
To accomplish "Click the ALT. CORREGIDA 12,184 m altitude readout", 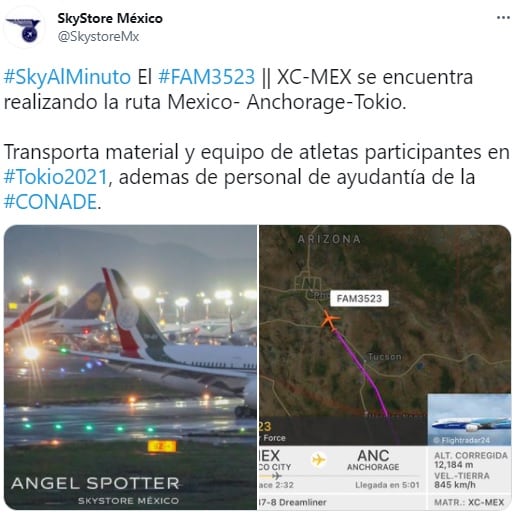I will click(x=471, y=460).
